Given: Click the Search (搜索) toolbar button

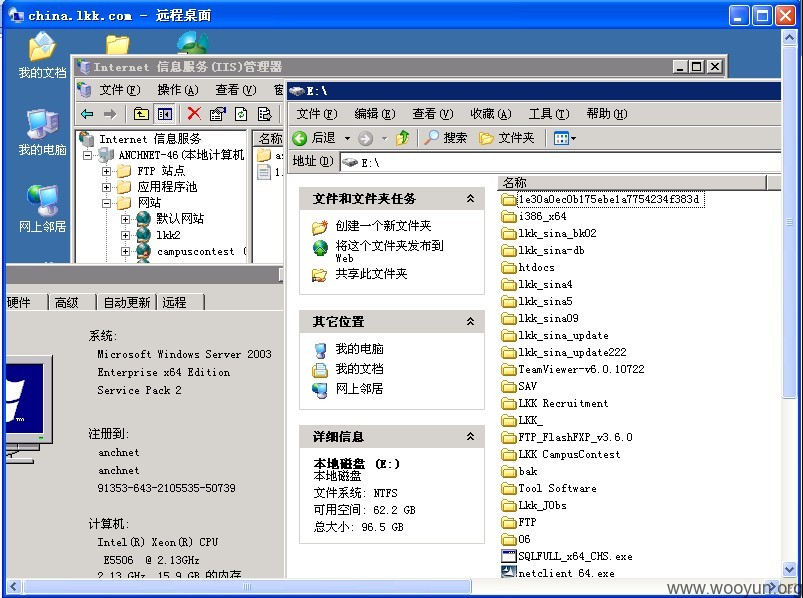Looking at the screenshot, I should point(446,138).
